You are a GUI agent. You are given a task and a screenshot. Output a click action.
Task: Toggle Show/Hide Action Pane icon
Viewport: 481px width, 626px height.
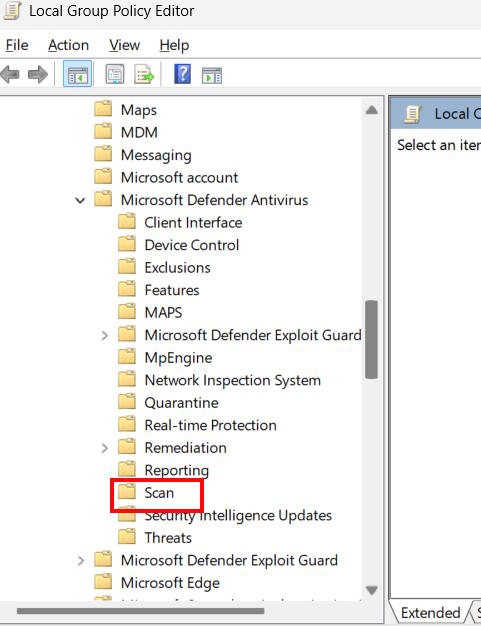click(x=212, y=75)
